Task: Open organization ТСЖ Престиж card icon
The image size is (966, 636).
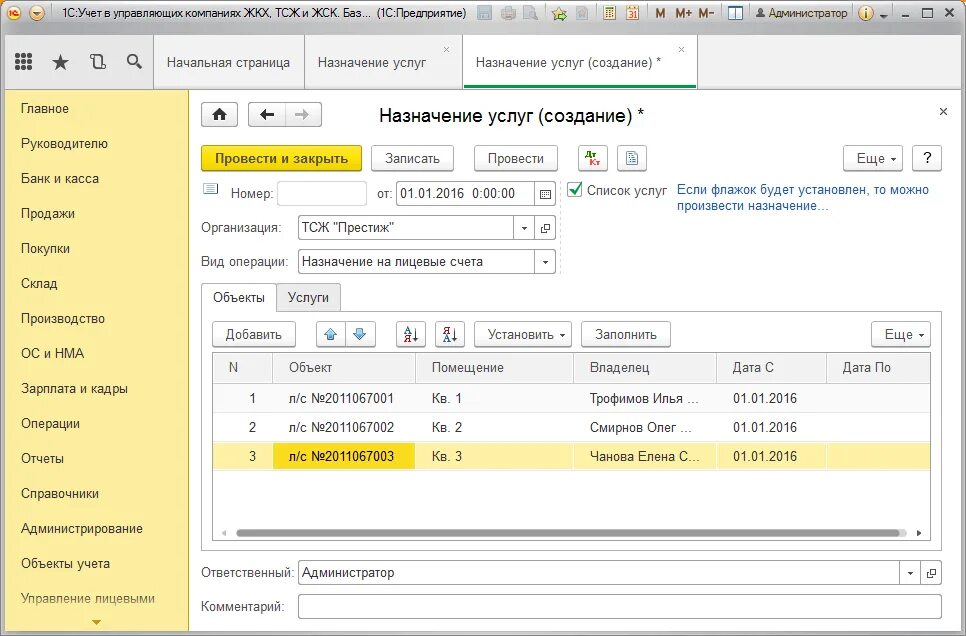Action: coord(545,228)
